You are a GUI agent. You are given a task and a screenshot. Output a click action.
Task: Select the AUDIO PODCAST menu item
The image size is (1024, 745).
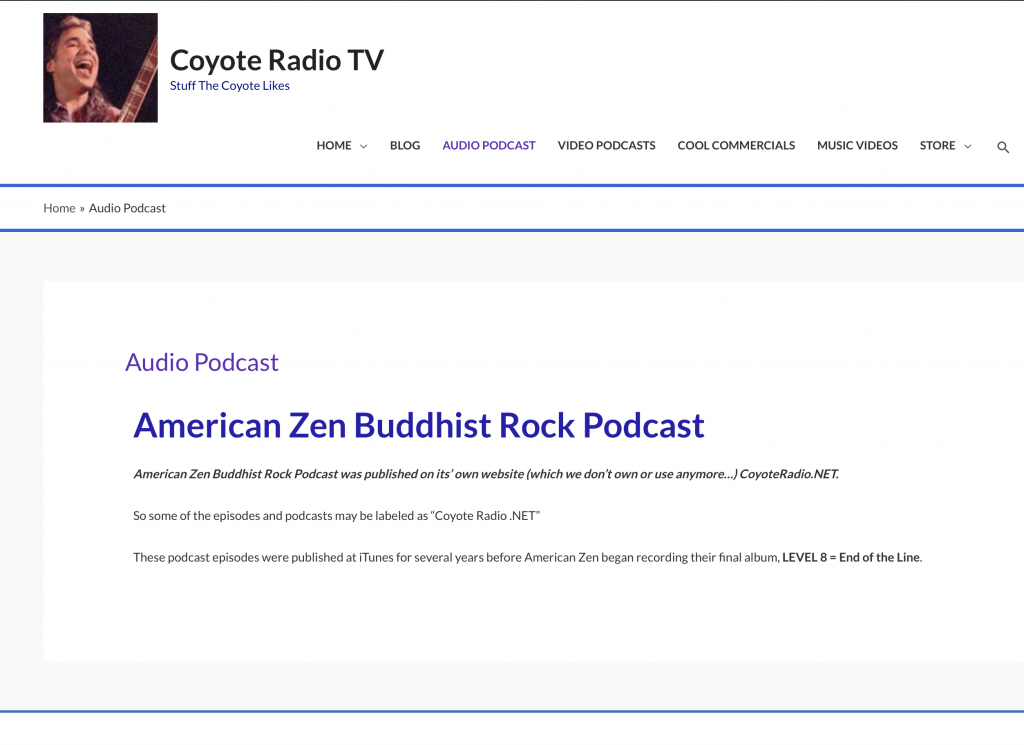tap(489, 146)
